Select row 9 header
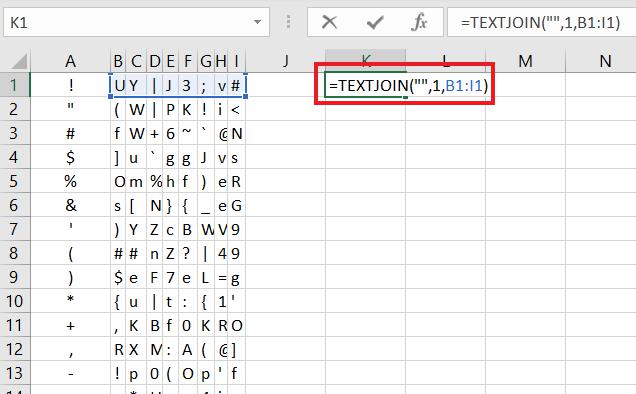 click(x=15, y=277)
